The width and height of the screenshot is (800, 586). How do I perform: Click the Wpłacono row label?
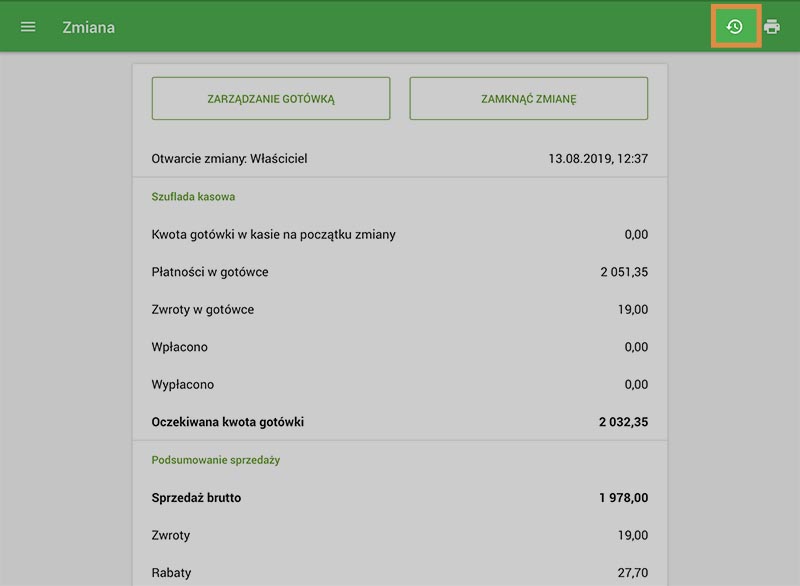pos(179,347)
